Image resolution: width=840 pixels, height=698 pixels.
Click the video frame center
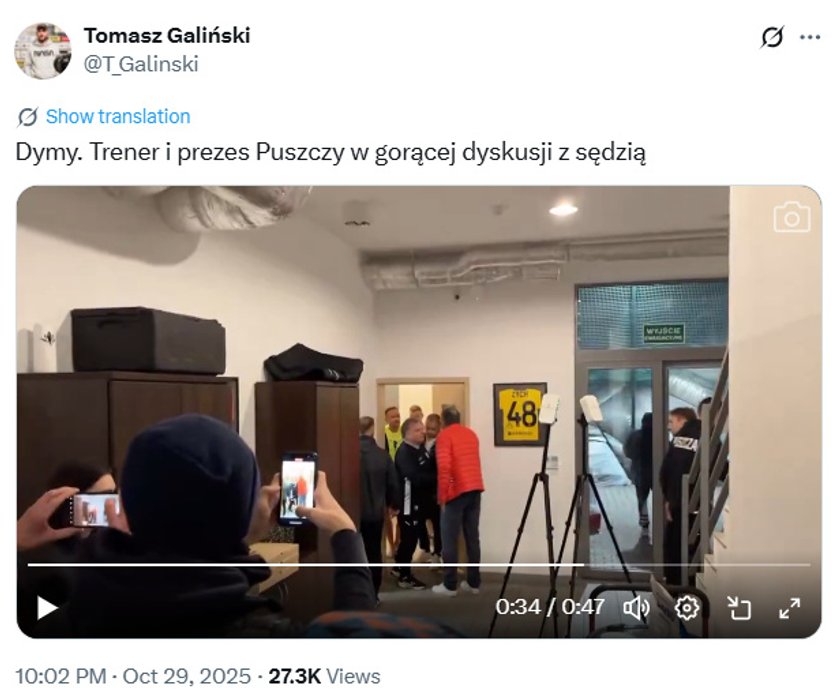pyautogui.click(x=419, y=412)
